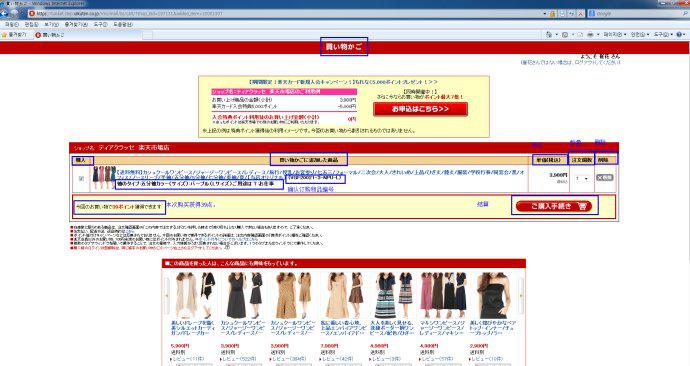Click the red お申込はこちら>> button

(420, 109)
